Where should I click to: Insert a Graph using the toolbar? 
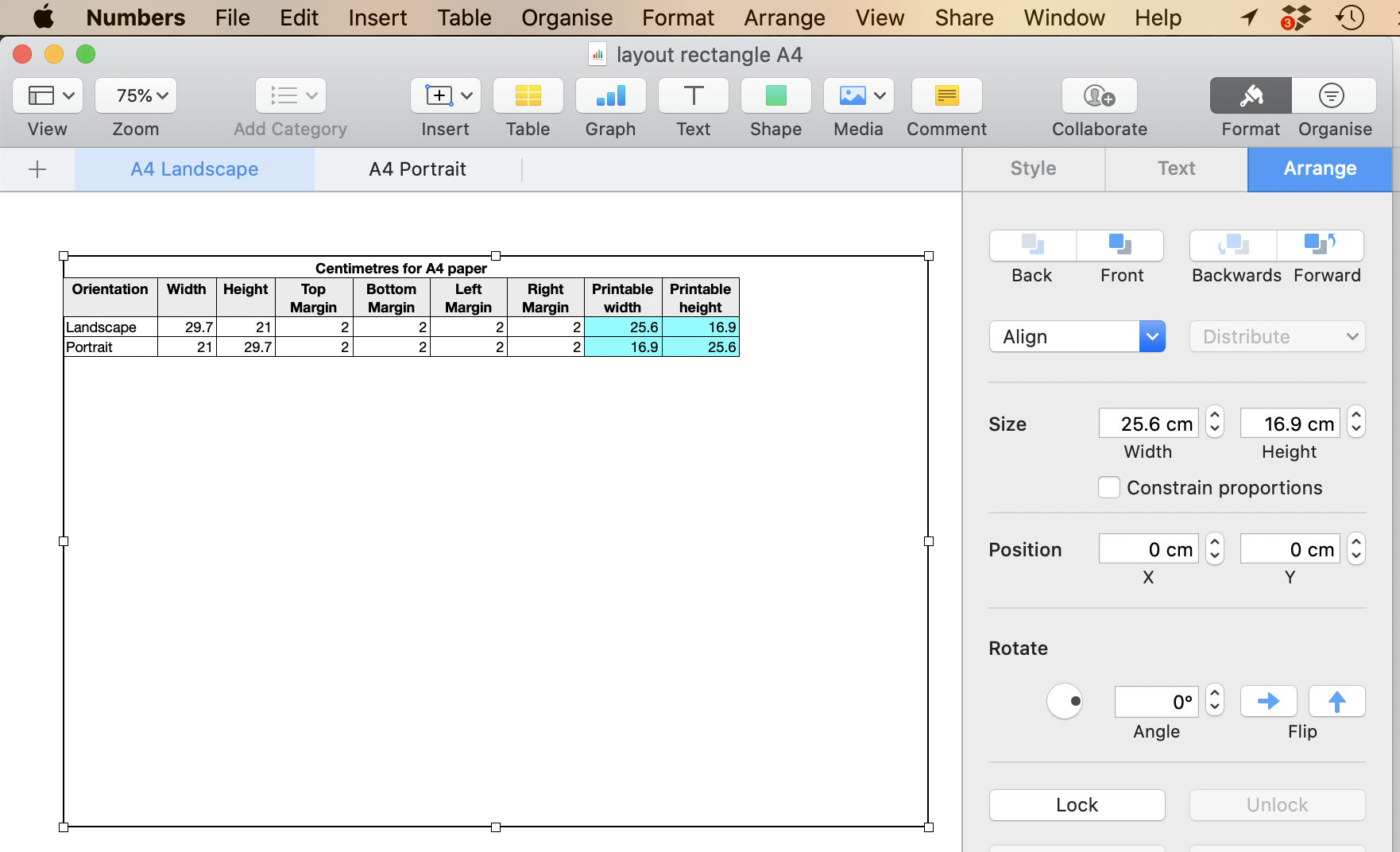[x=610, y=96]
